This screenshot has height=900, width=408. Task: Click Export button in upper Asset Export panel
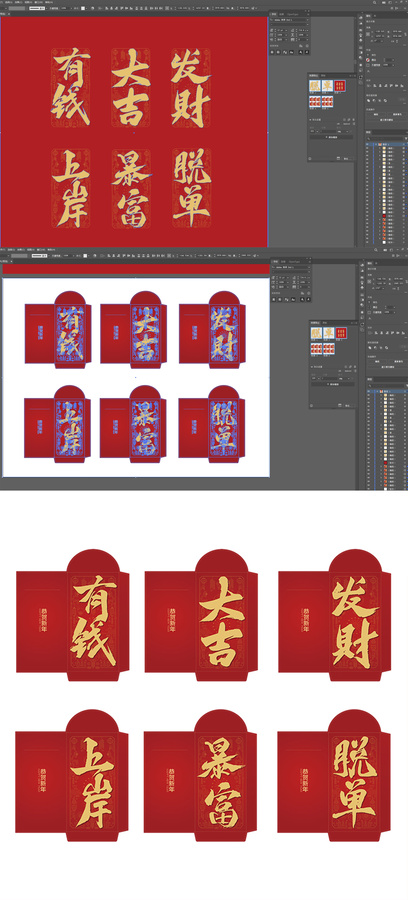(x=347, y=158)
